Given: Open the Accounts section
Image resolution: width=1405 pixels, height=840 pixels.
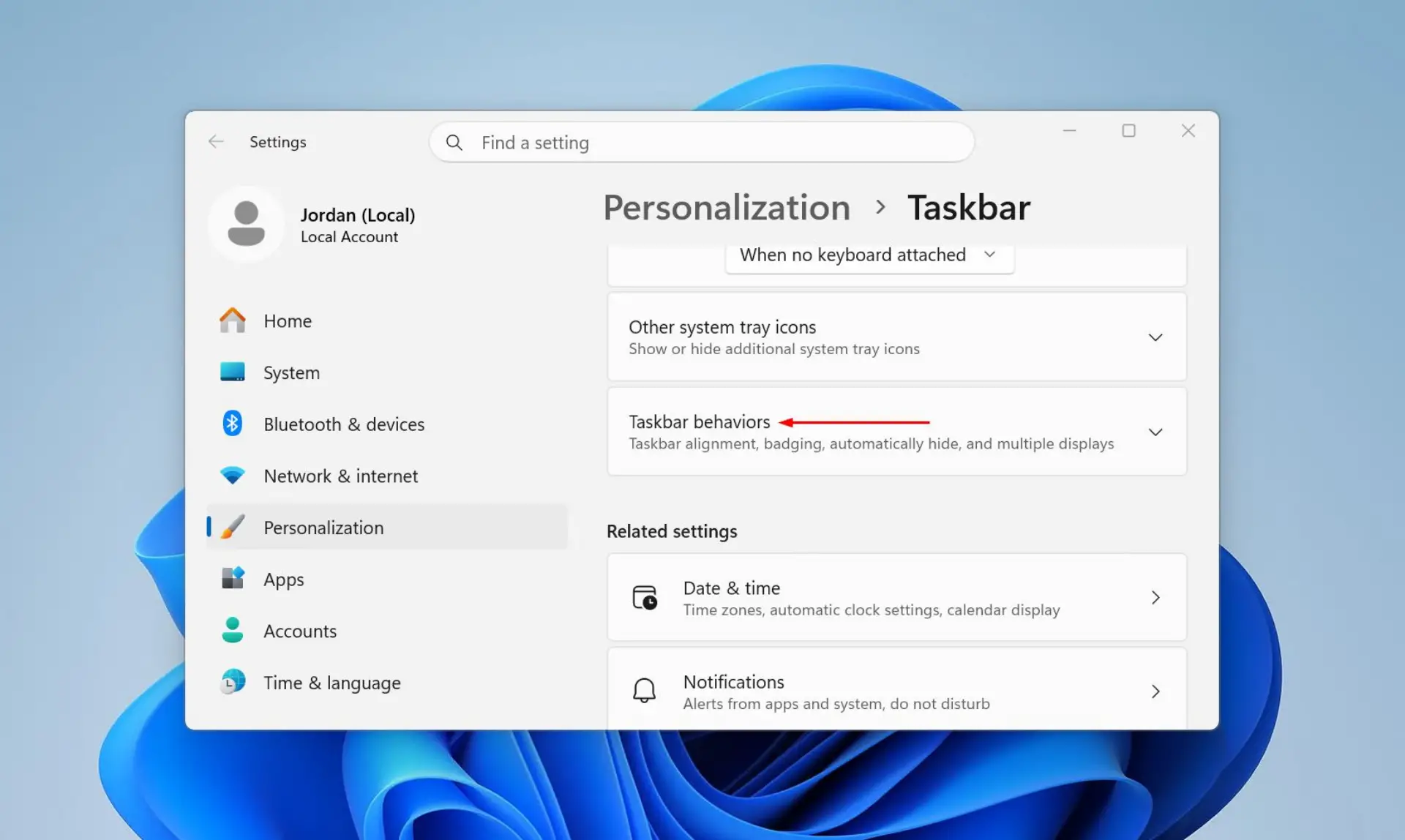Looking at the screenshot, I should [387, 631].
